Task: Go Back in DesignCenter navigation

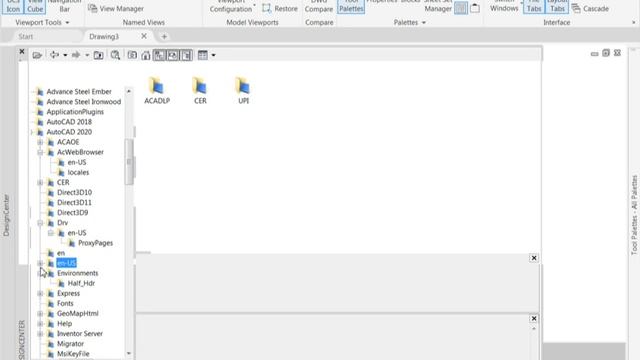Action: coord(54,55)
